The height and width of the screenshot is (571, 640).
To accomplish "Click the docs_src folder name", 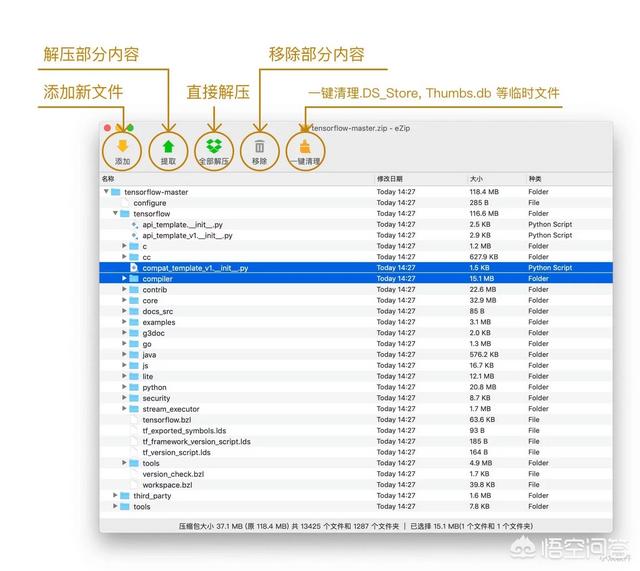I will [158, 311].
